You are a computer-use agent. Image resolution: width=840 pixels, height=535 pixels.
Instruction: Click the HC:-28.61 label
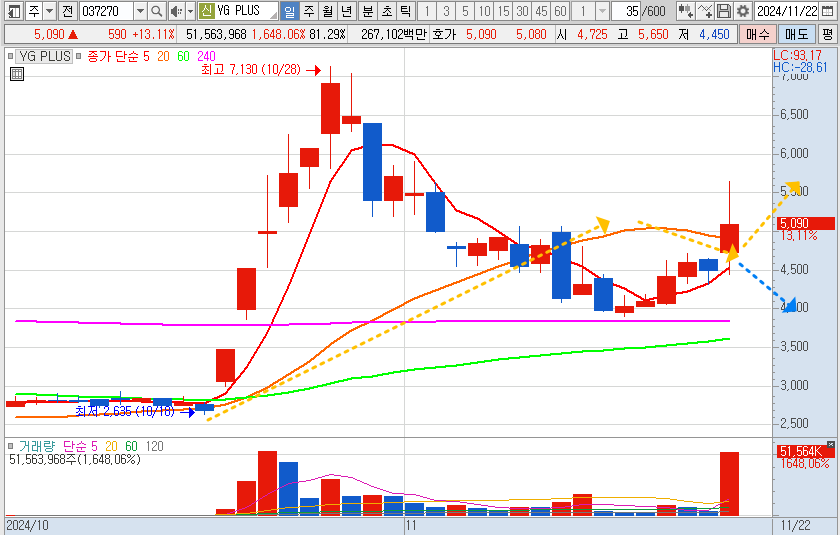[x=800, y=67]
